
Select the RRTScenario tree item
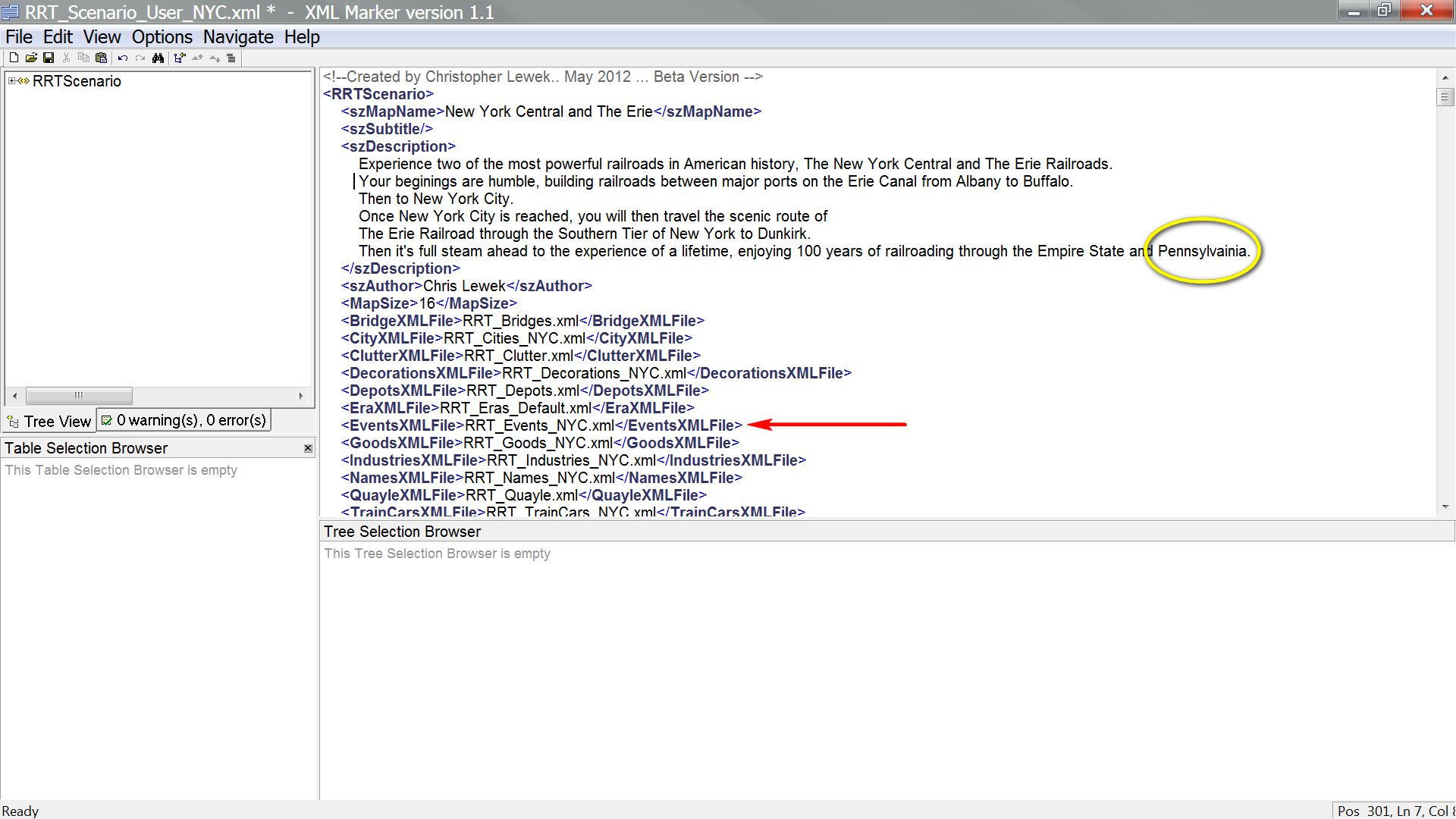pos(77,81)
